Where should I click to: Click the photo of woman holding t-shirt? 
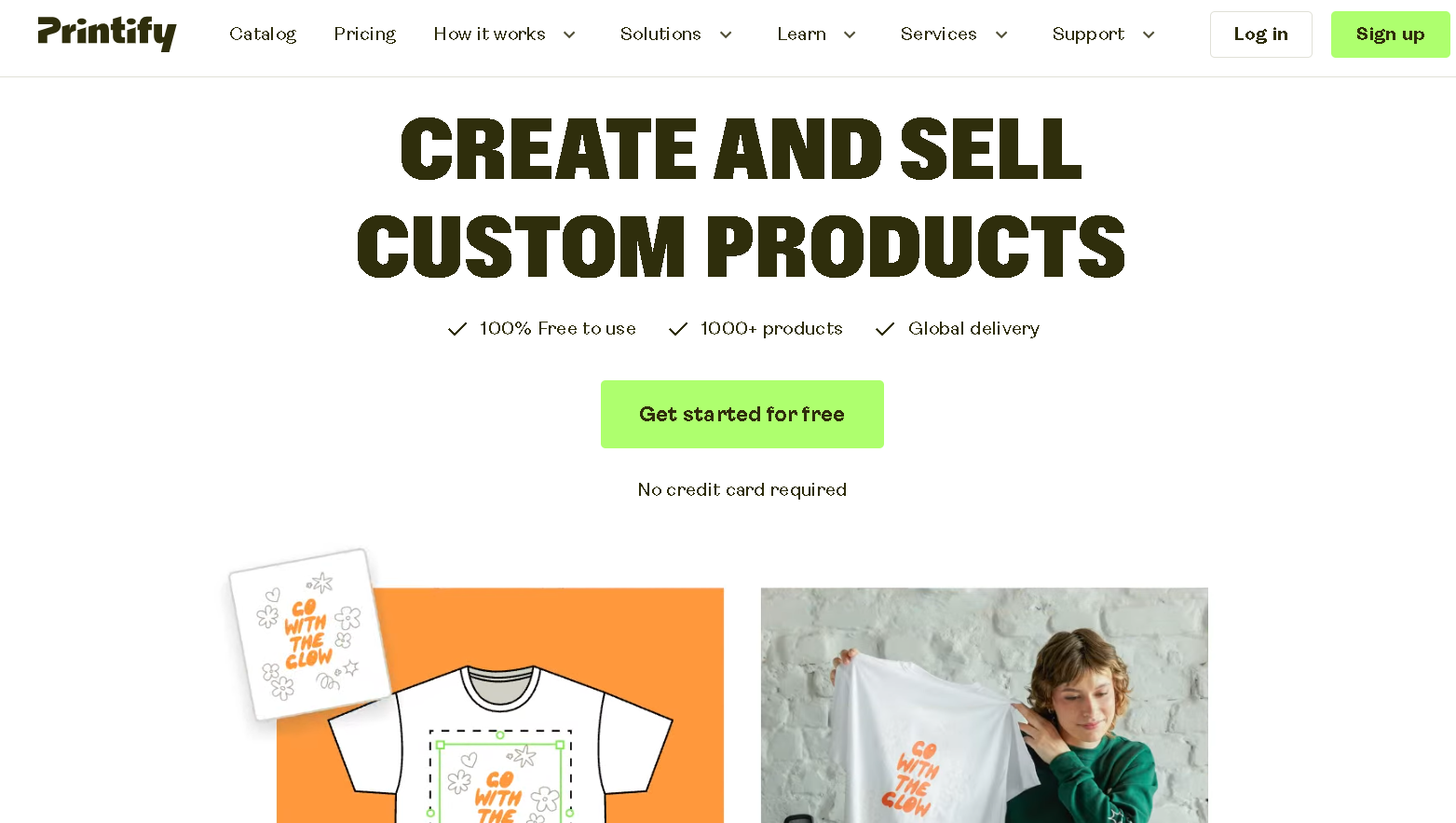pos(985,706)
